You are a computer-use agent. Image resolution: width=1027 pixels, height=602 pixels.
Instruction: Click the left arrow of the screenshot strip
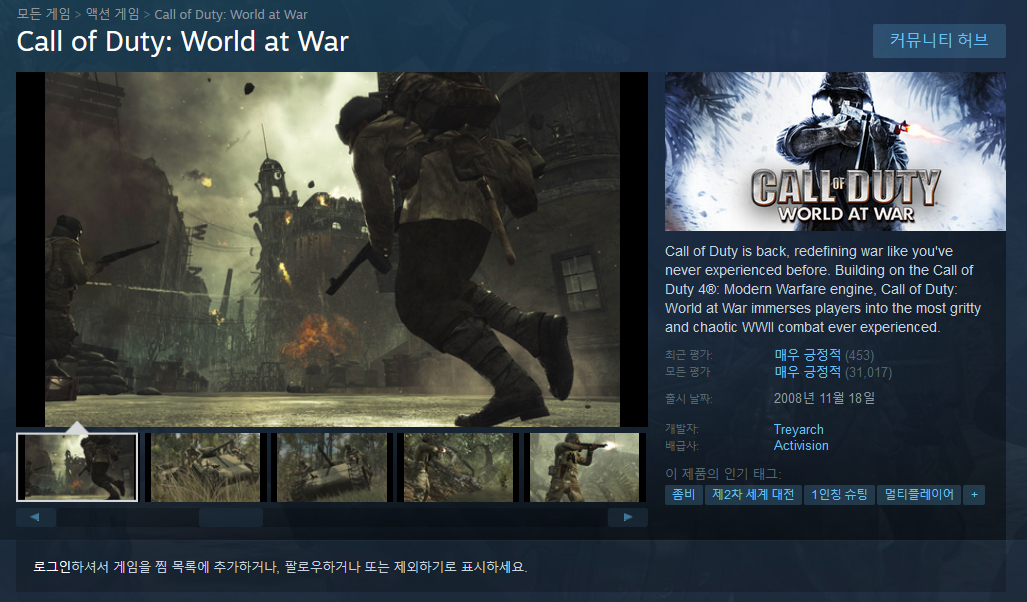[x=35, y=517]
